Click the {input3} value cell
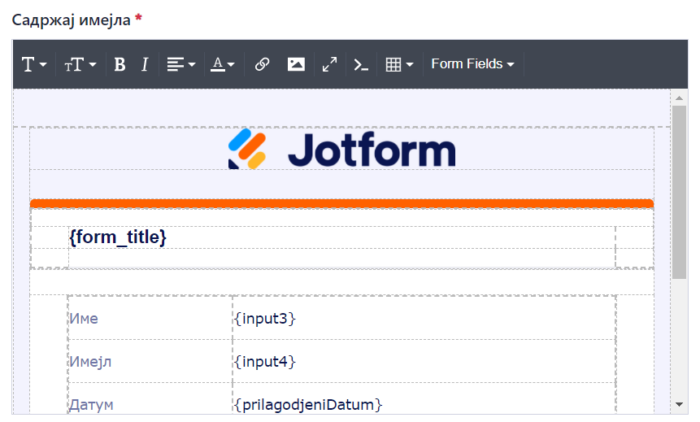The width and height of the screenshot is (700, 422). click(424, 318)
